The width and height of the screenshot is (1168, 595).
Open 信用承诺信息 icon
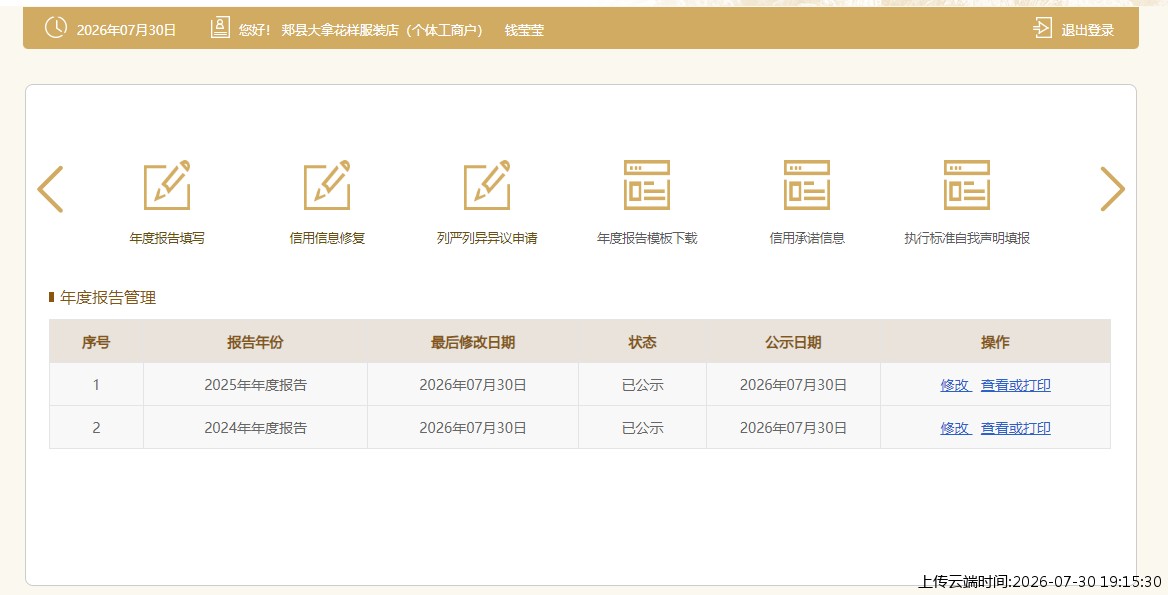coord(807,185)
